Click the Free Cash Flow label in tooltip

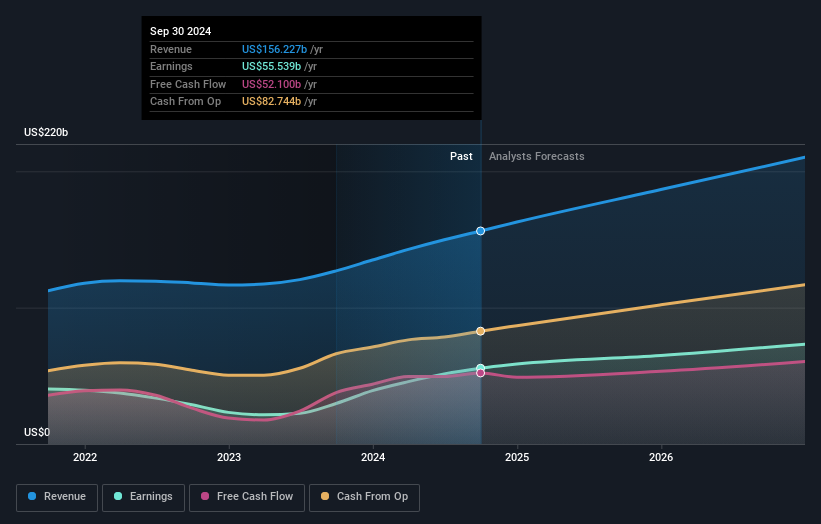point(188,84)
